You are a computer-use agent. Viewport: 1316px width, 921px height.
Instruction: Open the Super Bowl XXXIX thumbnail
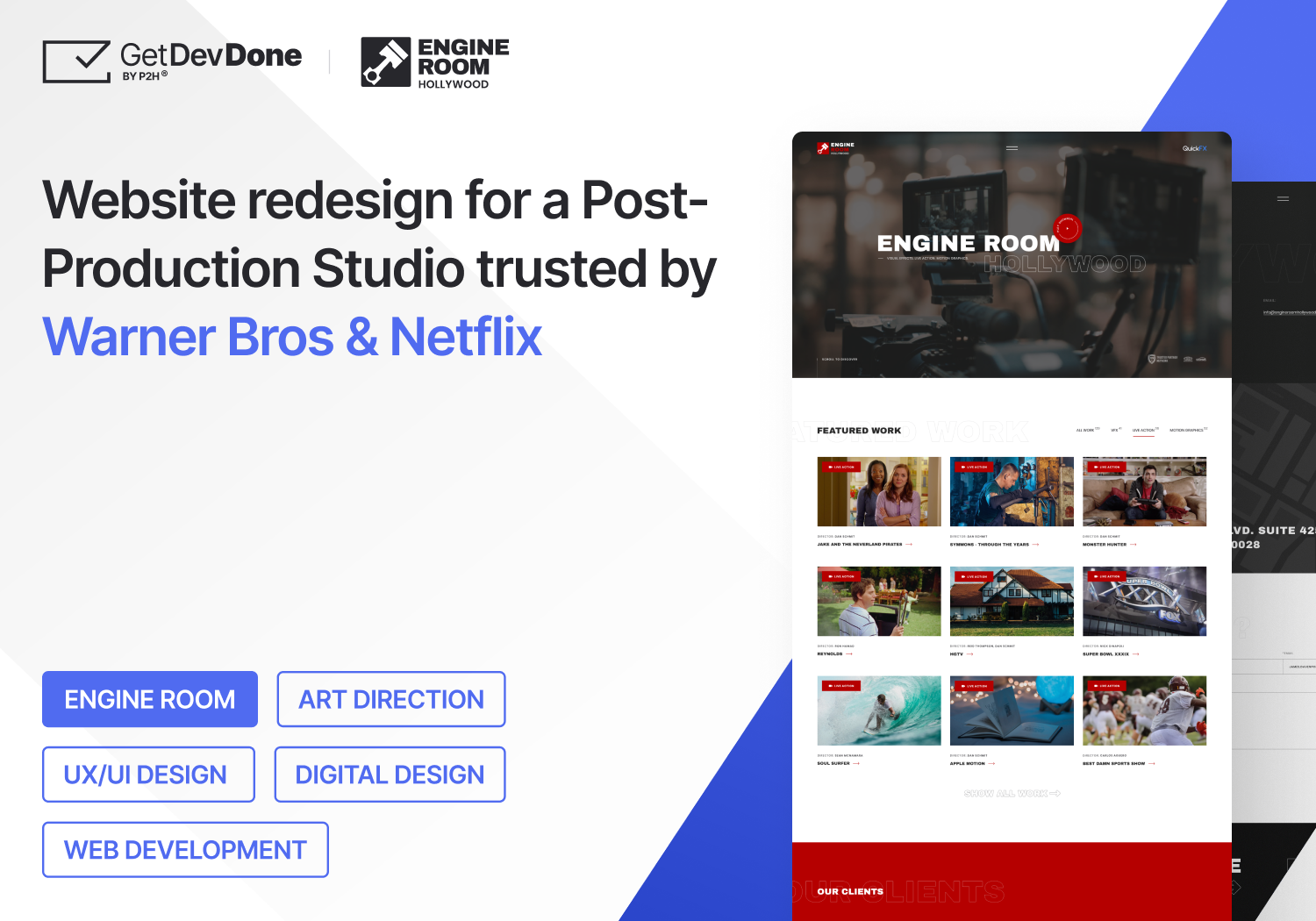point(1144,601)
